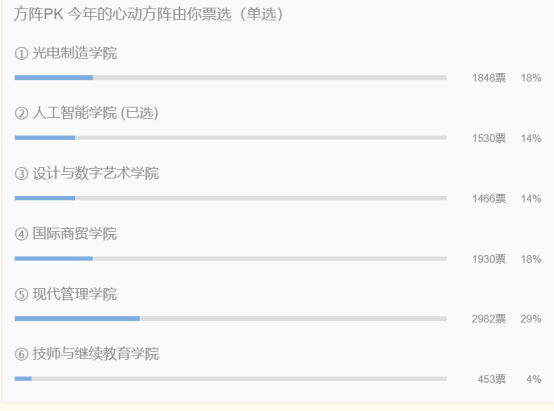Click the 453票 vote count
The width and height of the screenshot is (554, 411).
point(492,379)
